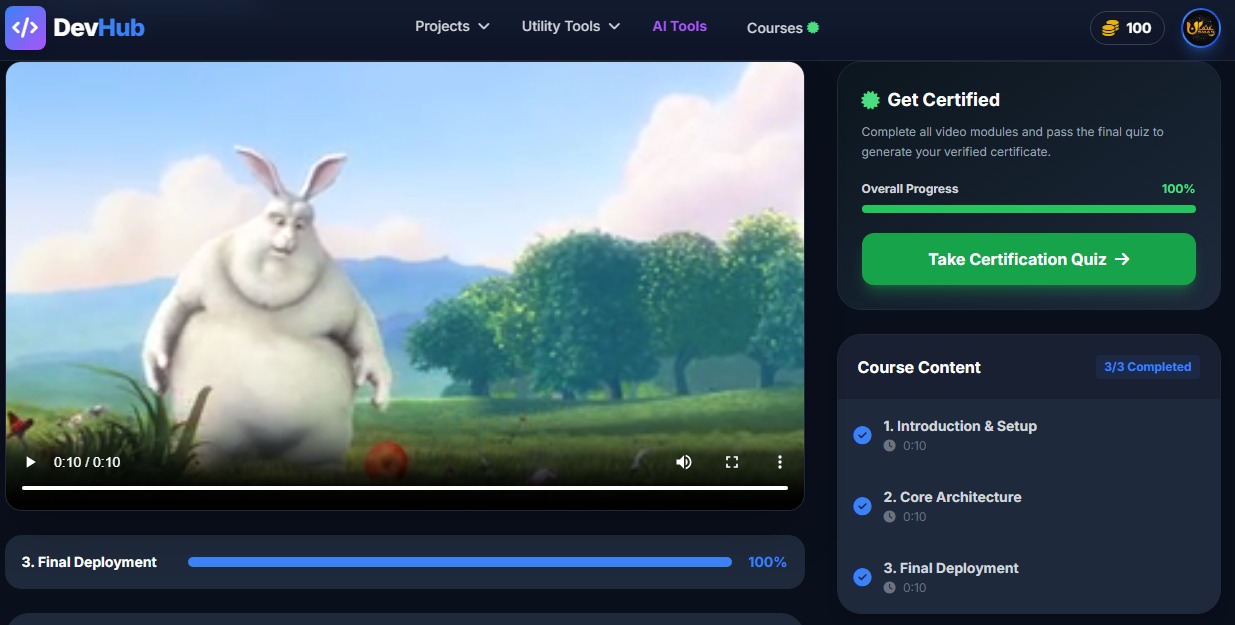The image size is (1235, 625).
Task: Enter fullscreen mode for the video
Action: coord(732,462)
